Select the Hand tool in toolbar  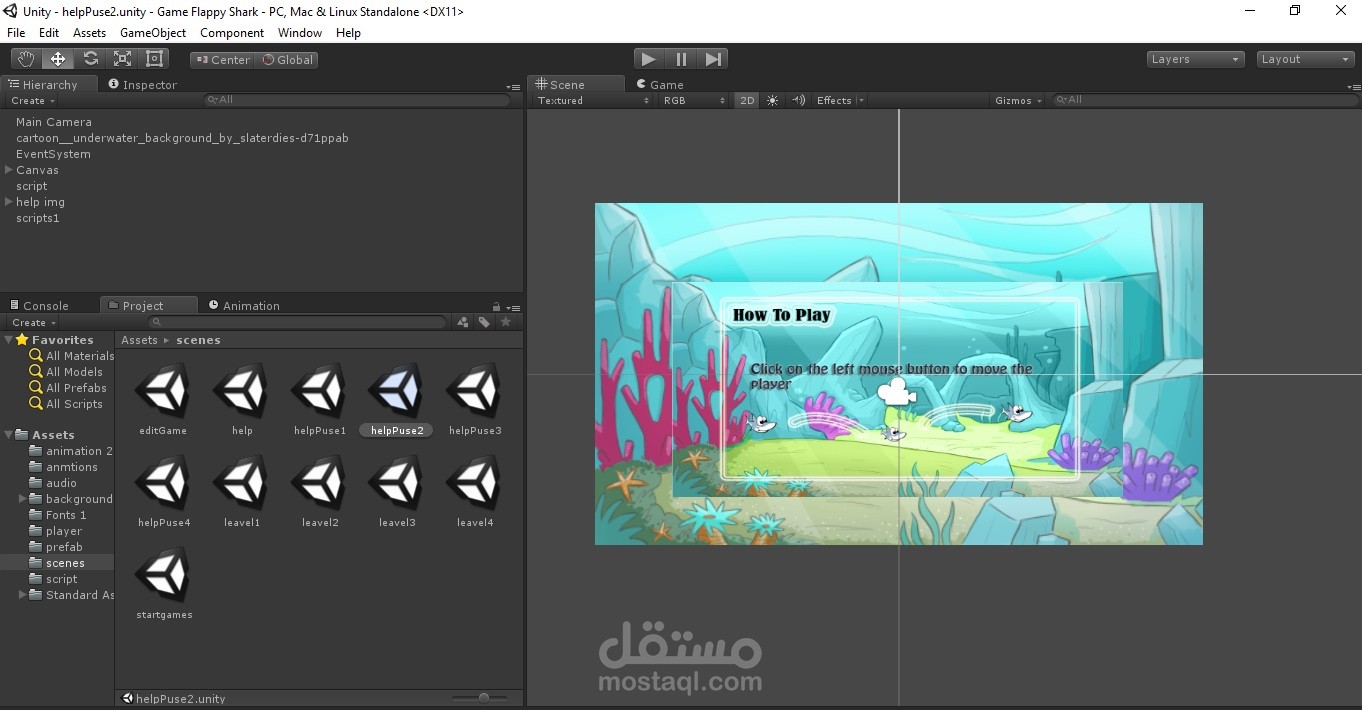(26, 59)
